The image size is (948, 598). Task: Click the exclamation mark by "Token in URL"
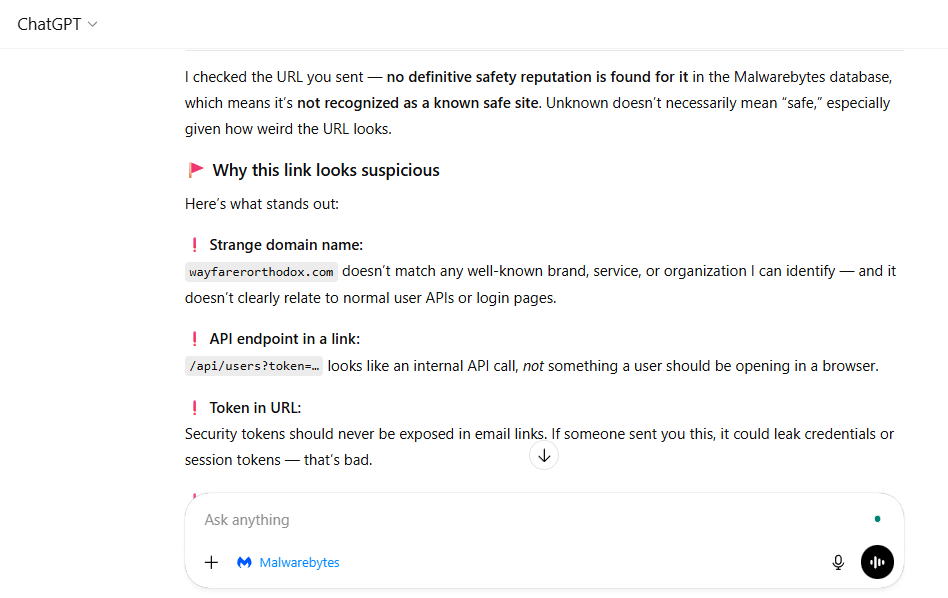click(x=194, y=408)
